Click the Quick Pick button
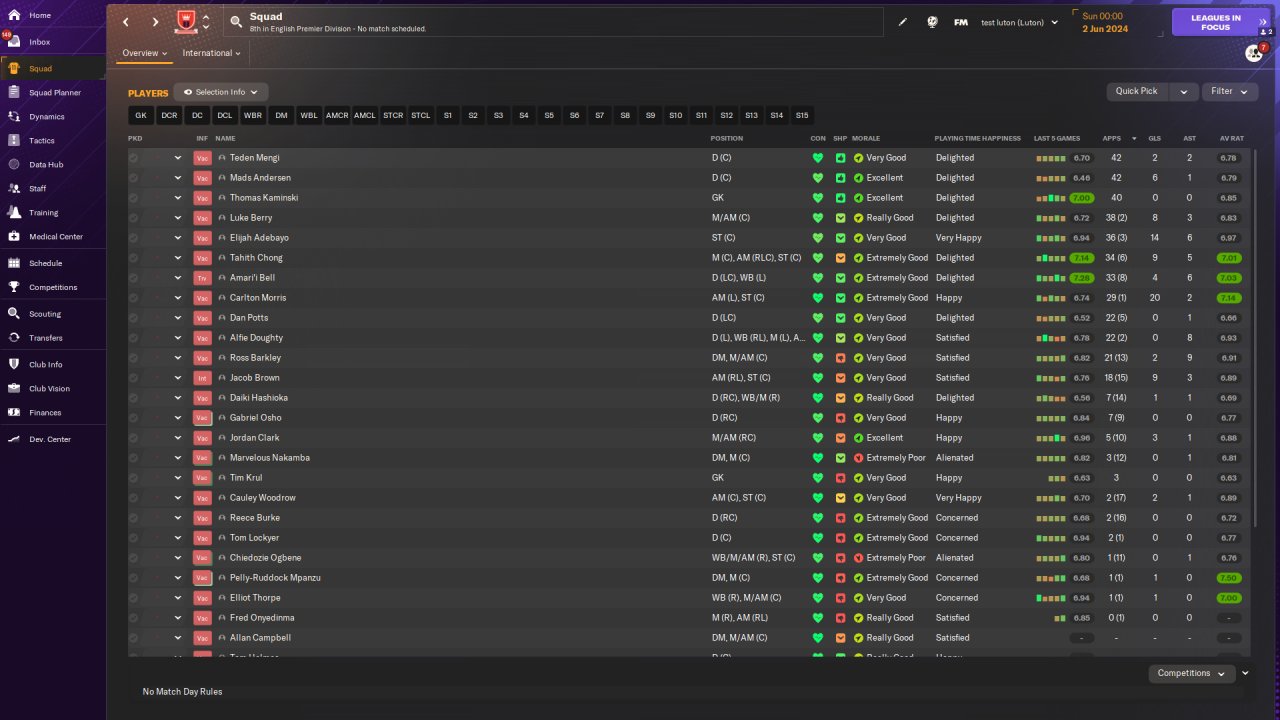 coord(1137,91)
